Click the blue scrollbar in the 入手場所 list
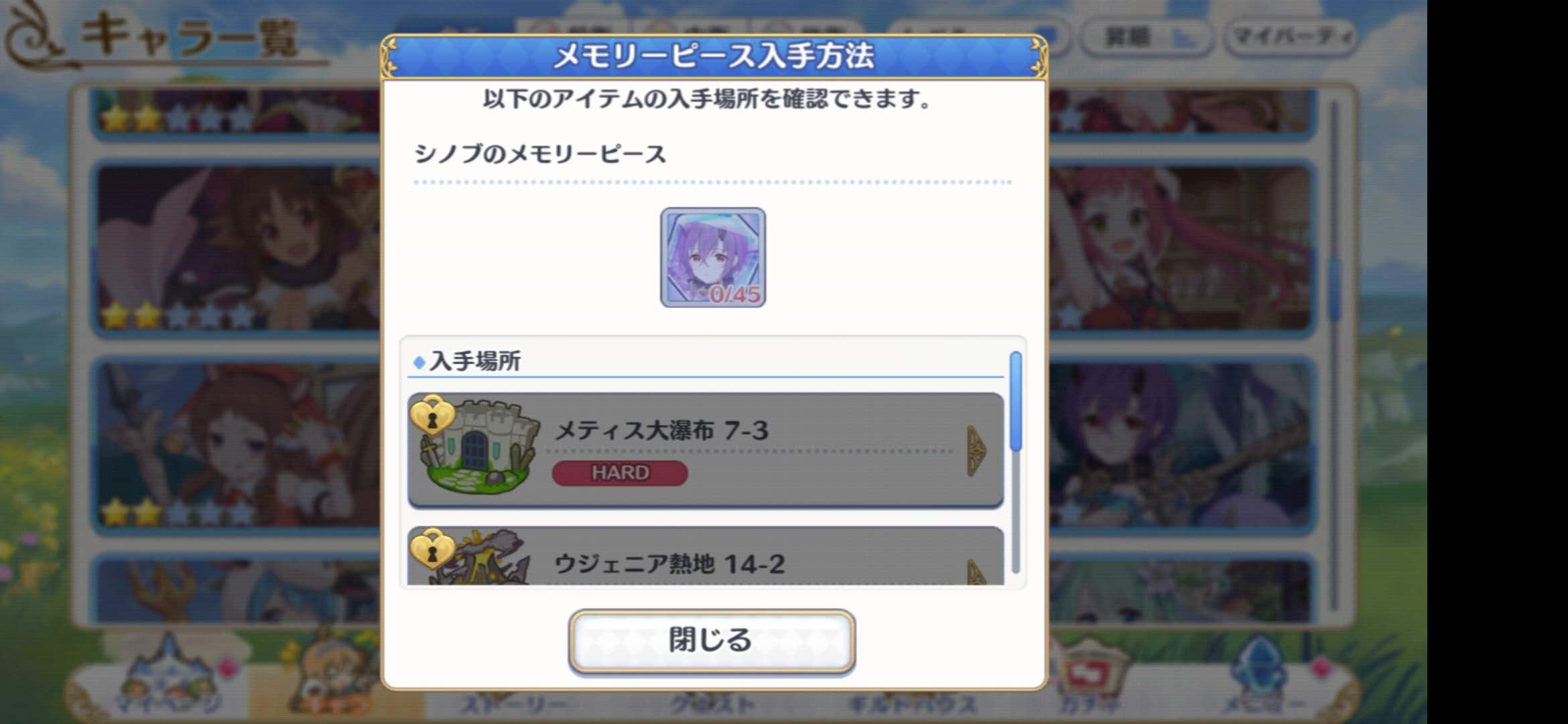 click(x=1016, y=401)
